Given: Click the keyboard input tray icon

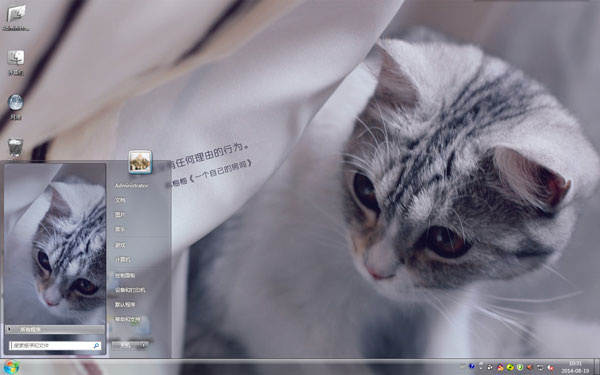Looking at the screenshot, I should coord(462,366).
